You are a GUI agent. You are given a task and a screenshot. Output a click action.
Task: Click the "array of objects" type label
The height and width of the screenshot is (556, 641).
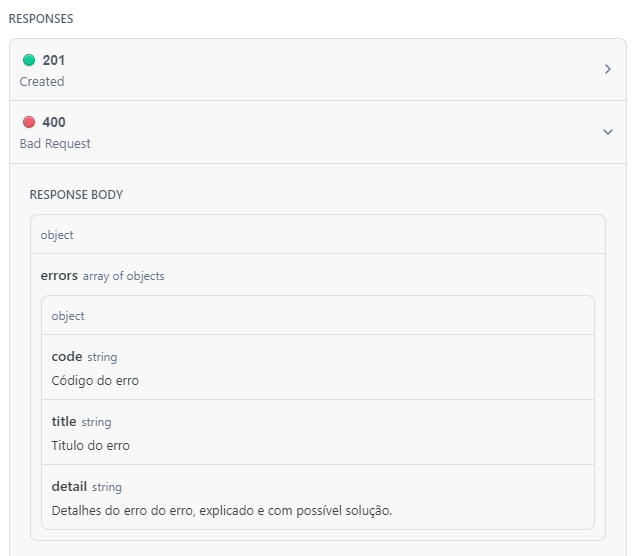(123, 276)
